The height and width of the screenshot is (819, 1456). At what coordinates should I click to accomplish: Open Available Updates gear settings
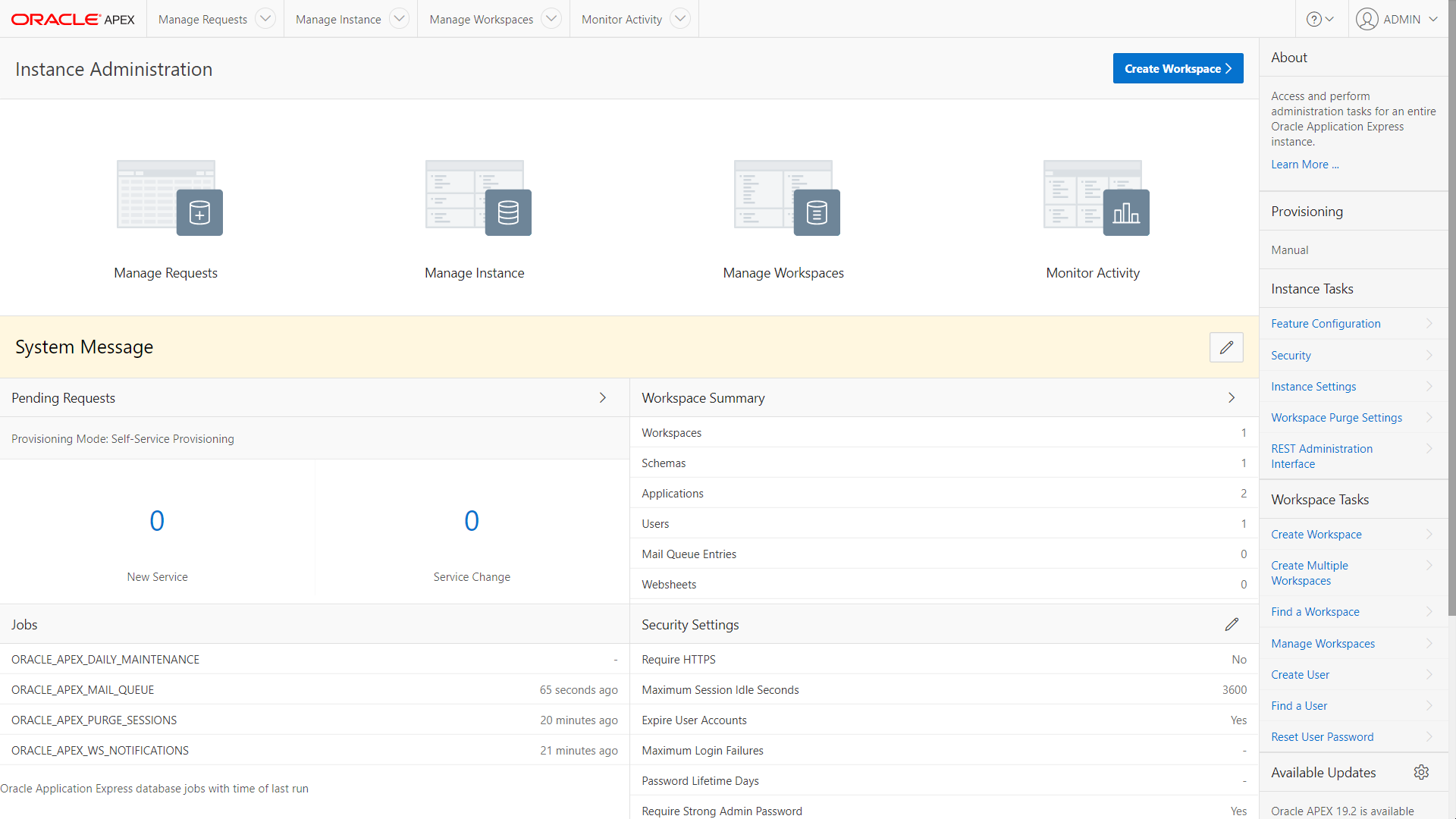coord(1421,772)
